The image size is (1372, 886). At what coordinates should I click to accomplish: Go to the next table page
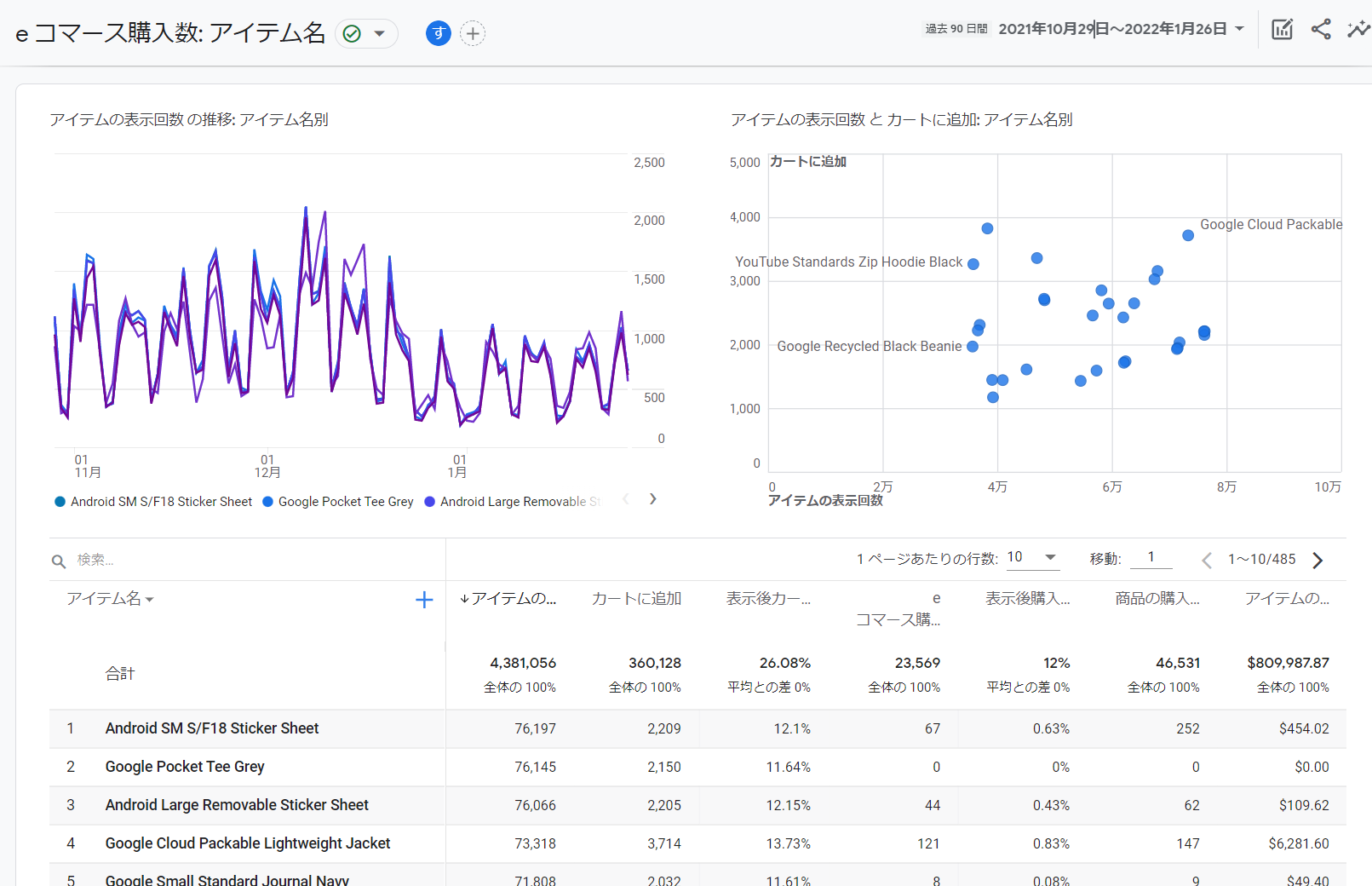point(1317,560)
